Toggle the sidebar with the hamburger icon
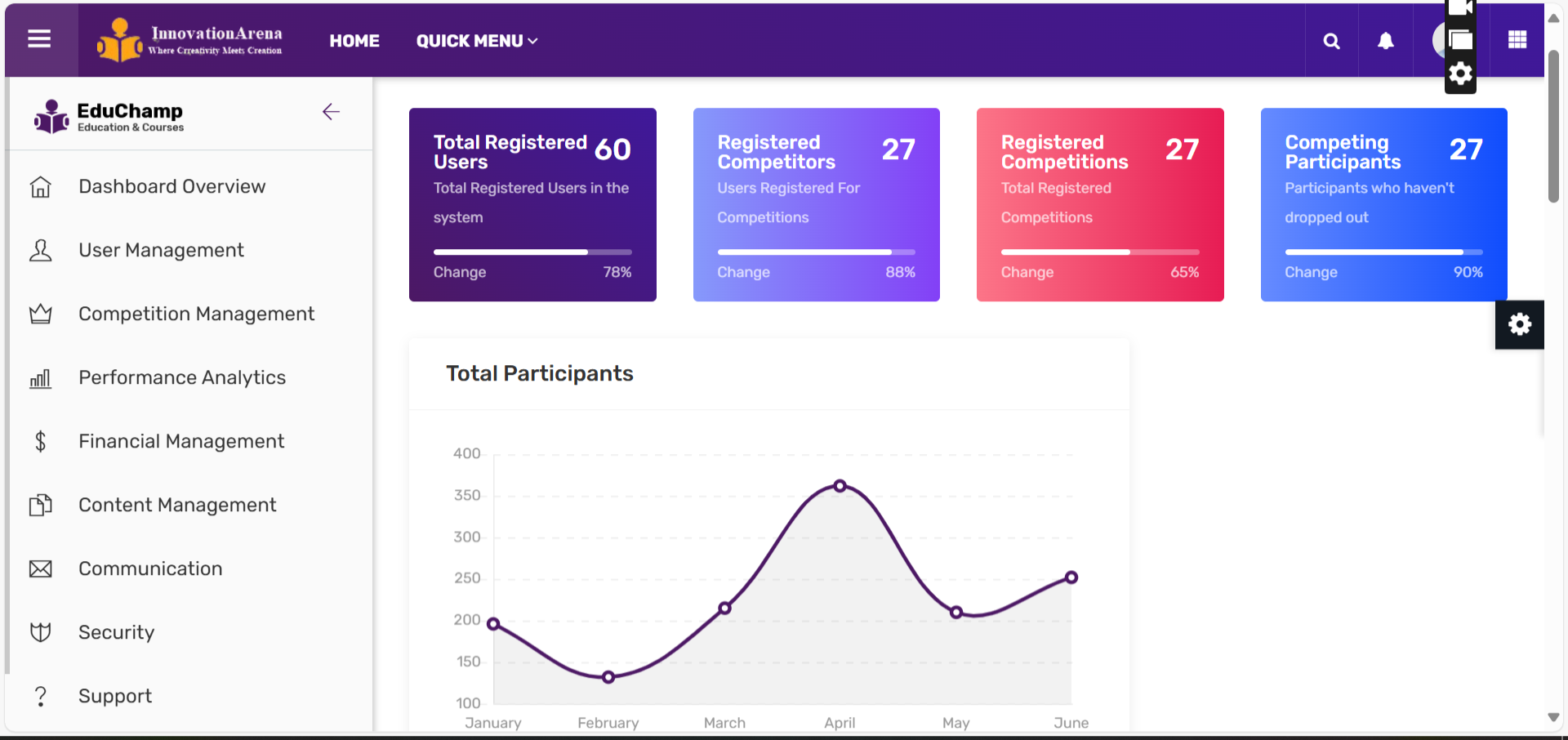Image resolution: width=1568 pixels, height=740 pixels. click(x=38, y=39)
